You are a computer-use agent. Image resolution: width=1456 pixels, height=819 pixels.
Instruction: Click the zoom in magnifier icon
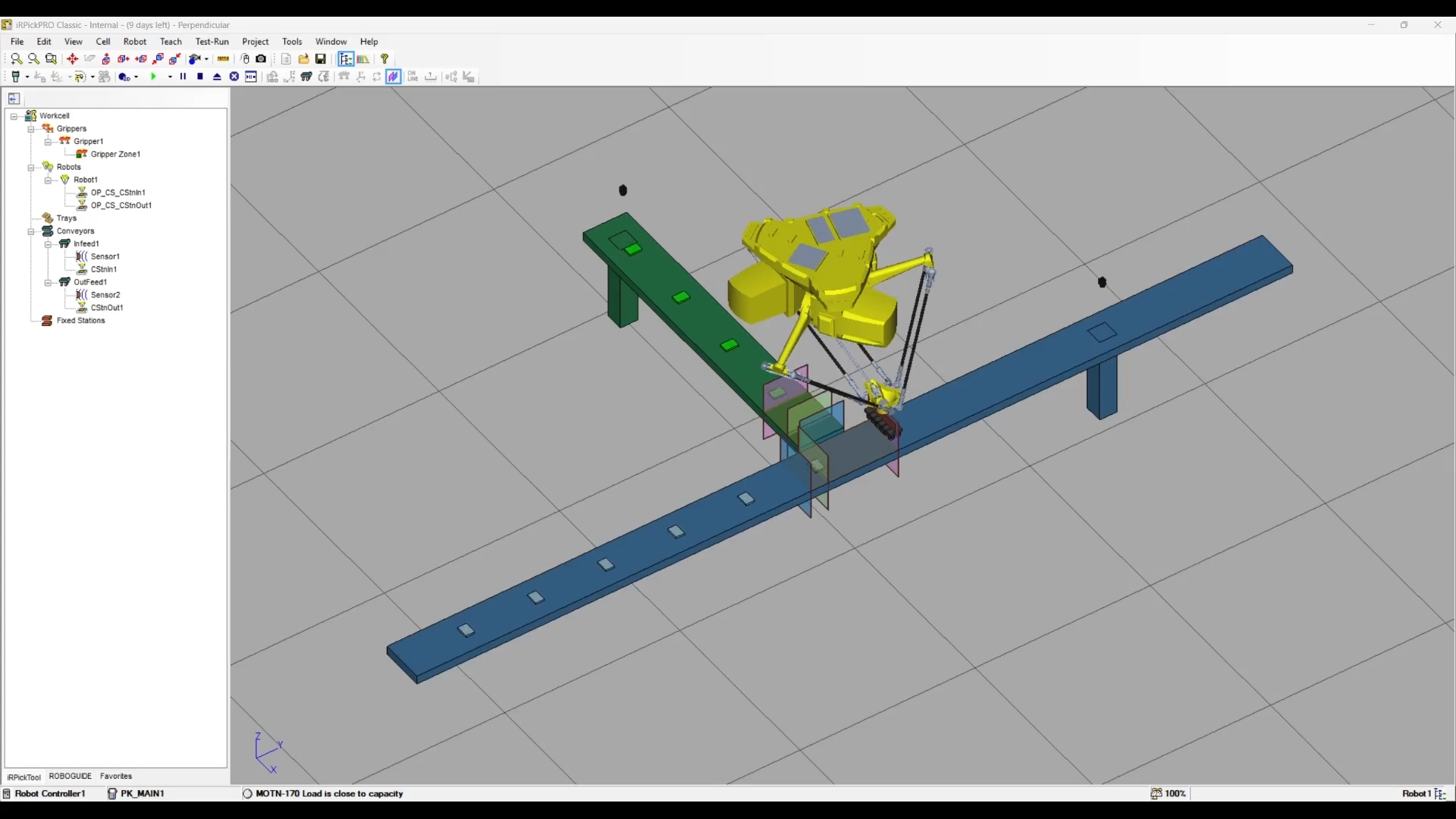(x=16, y=58)
